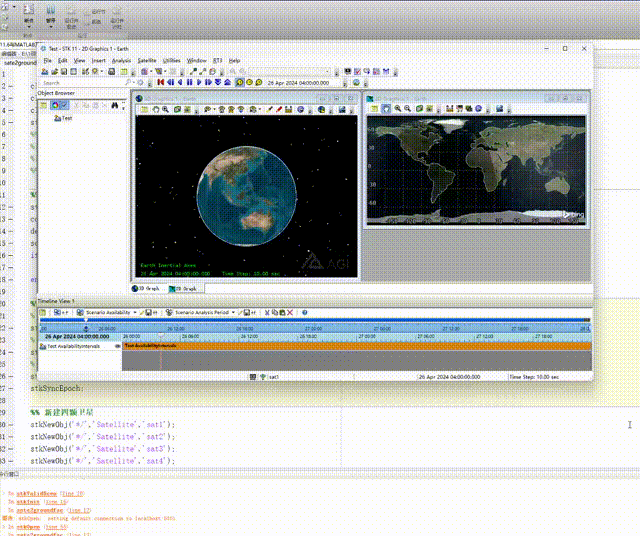Image resolution: width=640 pixels, height=536 pixels.
Task: Click the Timeline help question mark icon
Action: 304,313
